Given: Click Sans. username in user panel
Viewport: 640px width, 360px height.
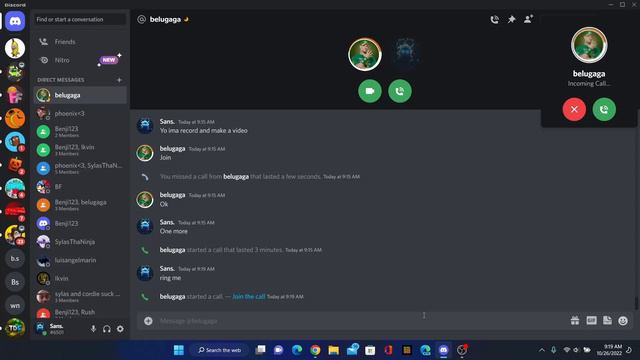Looking at the screenshot, I should [57, 326].
